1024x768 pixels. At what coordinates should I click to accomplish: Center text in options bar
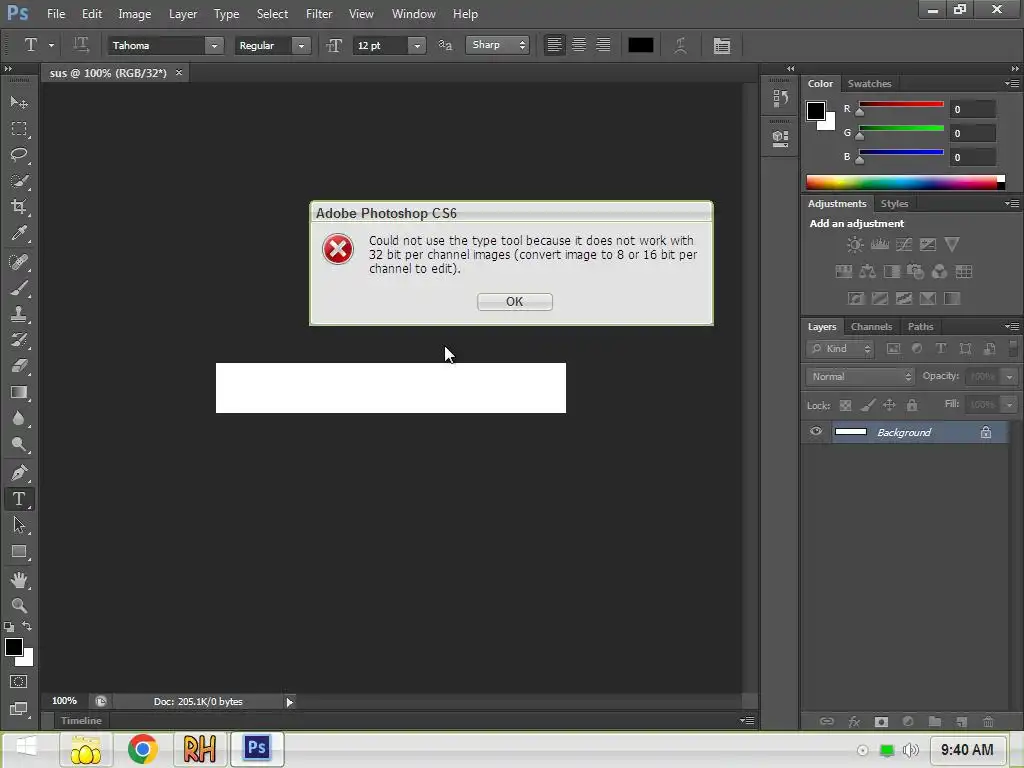tap(579, 45)
